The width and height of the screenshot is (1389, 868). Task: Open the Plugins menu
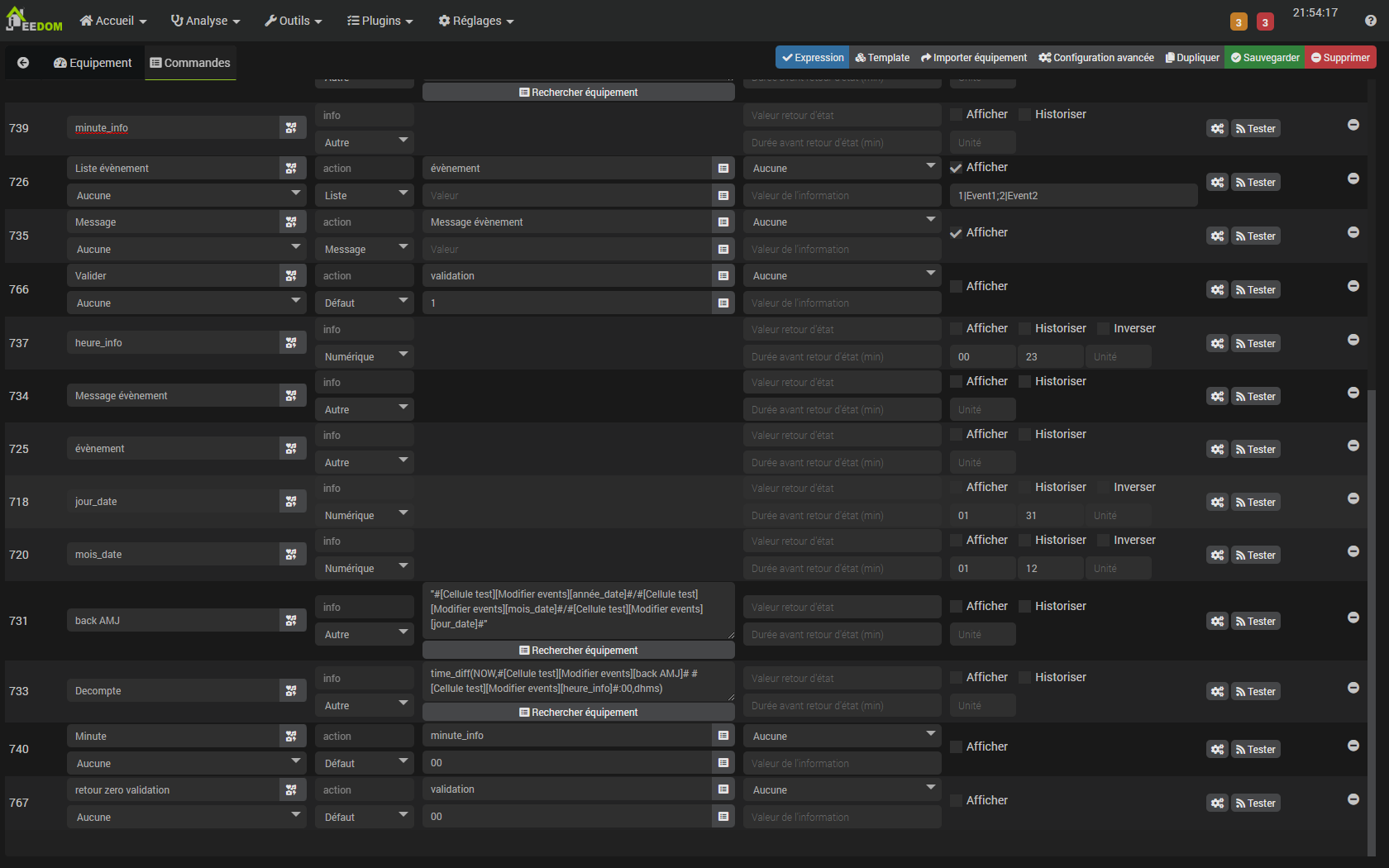(379, 21)
